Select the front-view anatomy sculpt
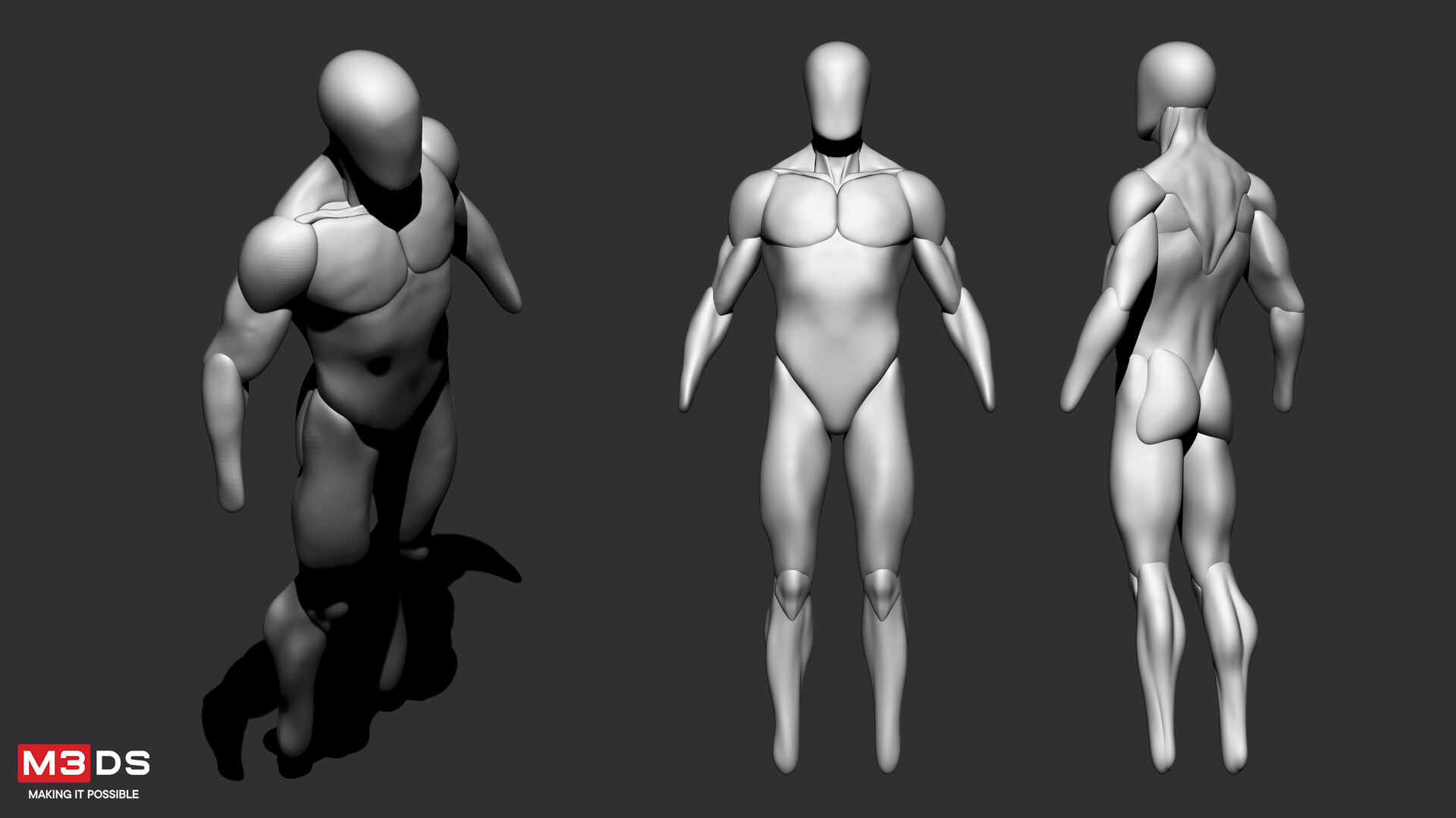1456x818 pixels. (838, 341)
